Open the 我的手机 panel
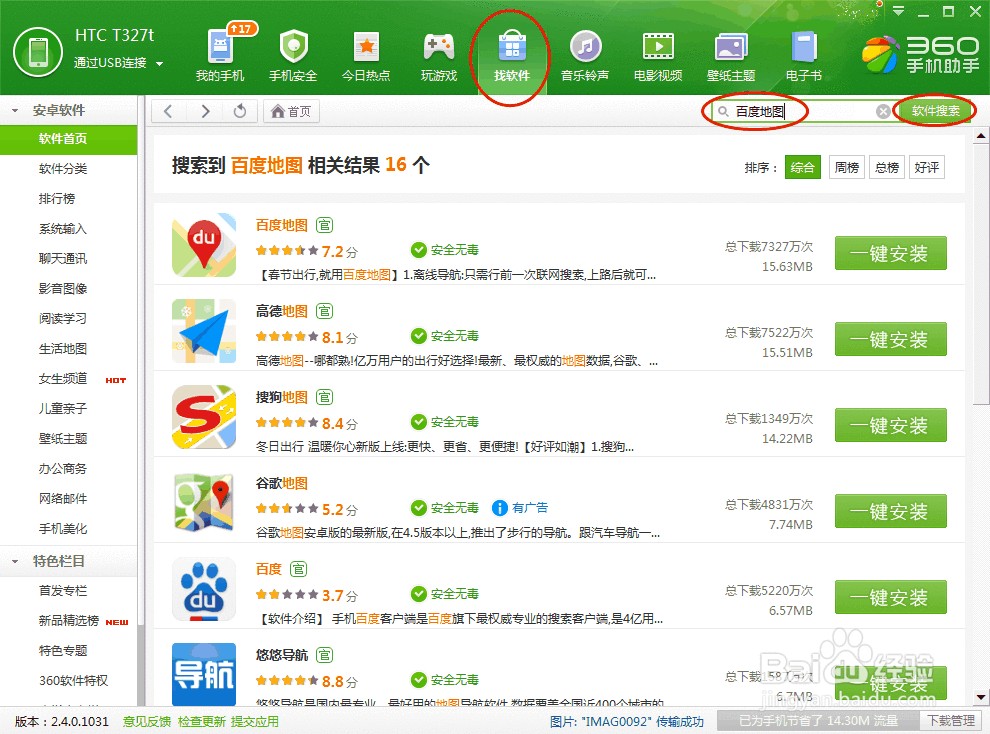This screenshot has width=990, height=734. click(221, 55)
